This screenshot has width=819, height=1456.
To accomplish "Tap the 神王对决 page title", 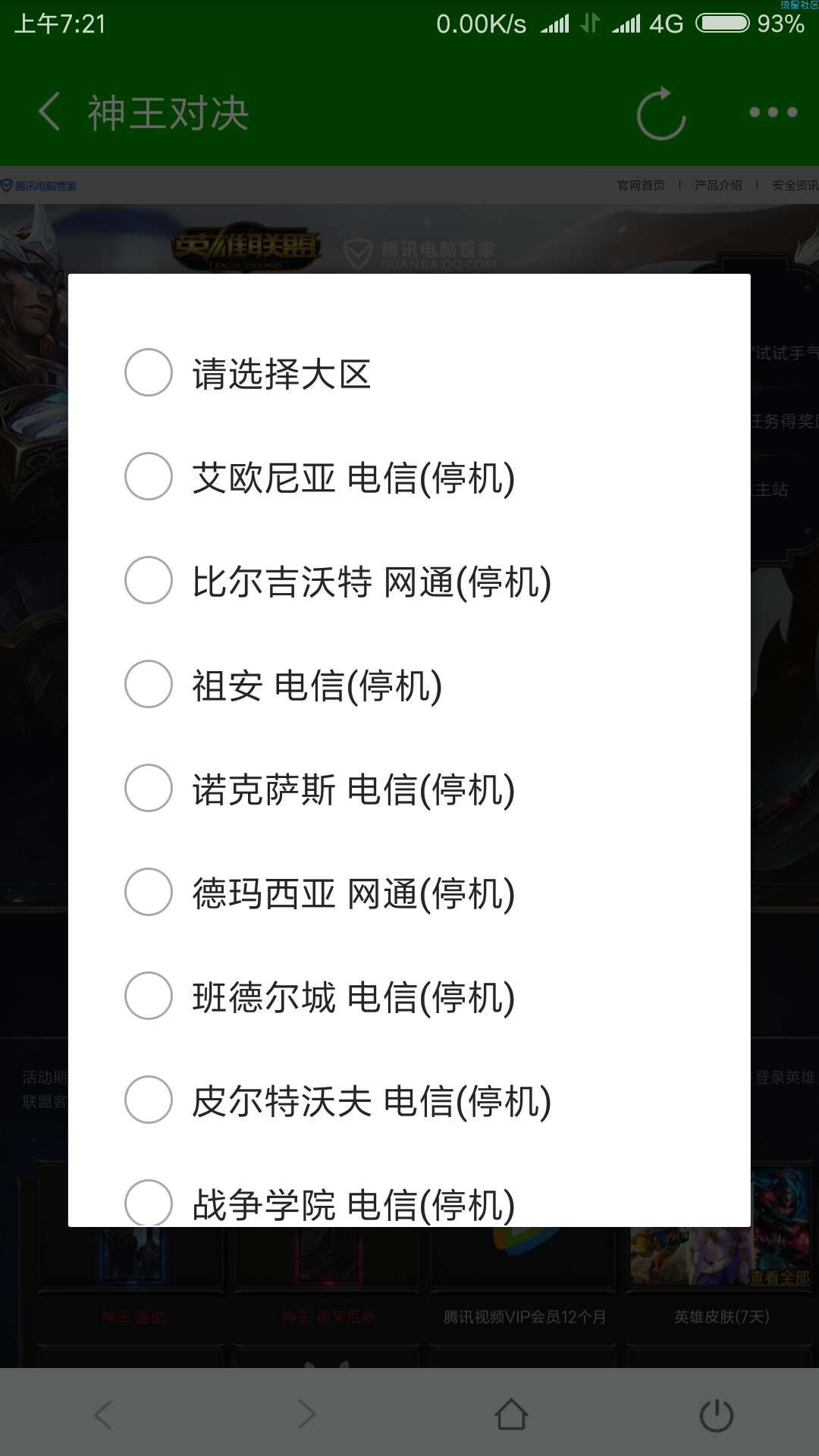I will pyautogui.click(x=168, y=113).
